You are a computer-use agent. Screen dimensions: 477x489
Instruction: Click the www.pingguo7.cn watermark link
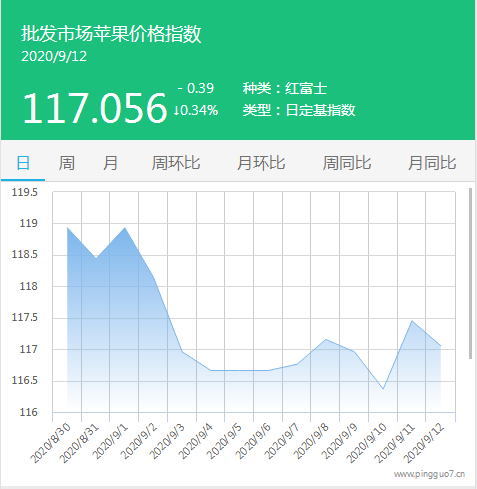point(429,474)
